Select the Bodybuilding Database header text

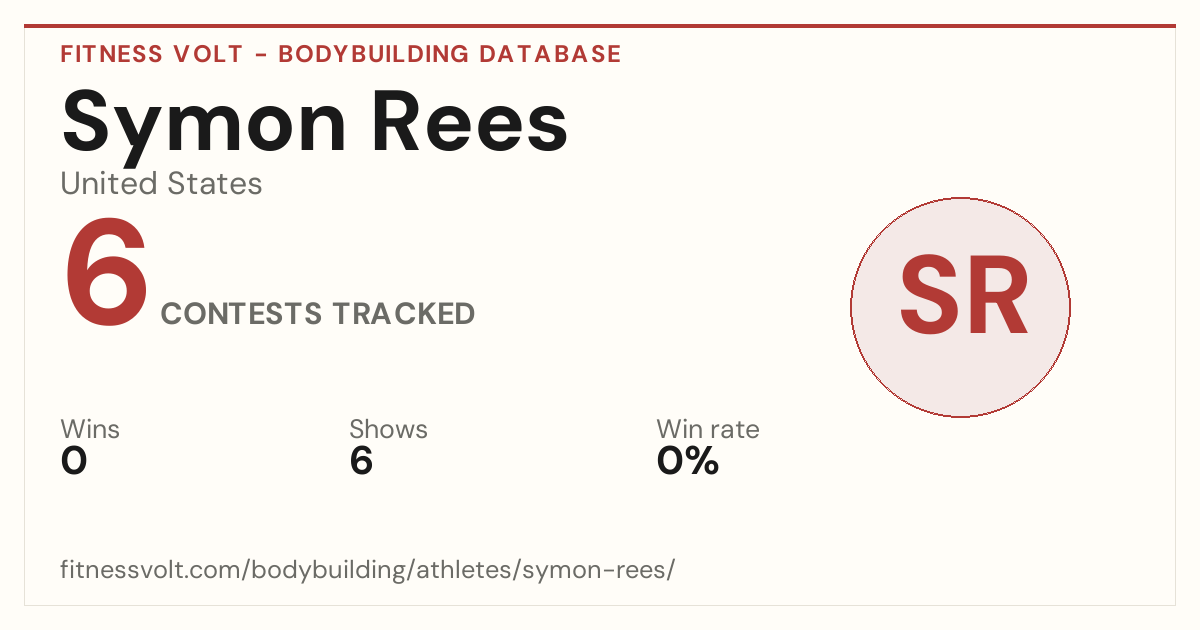pyautogui.click(x=450, y=54)
